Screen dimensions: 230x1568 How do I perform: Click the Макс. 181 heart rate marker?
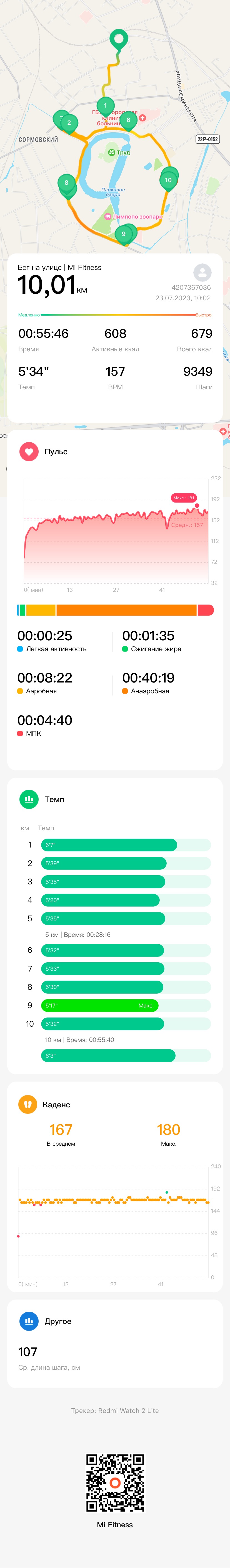(x=184, y=498)
